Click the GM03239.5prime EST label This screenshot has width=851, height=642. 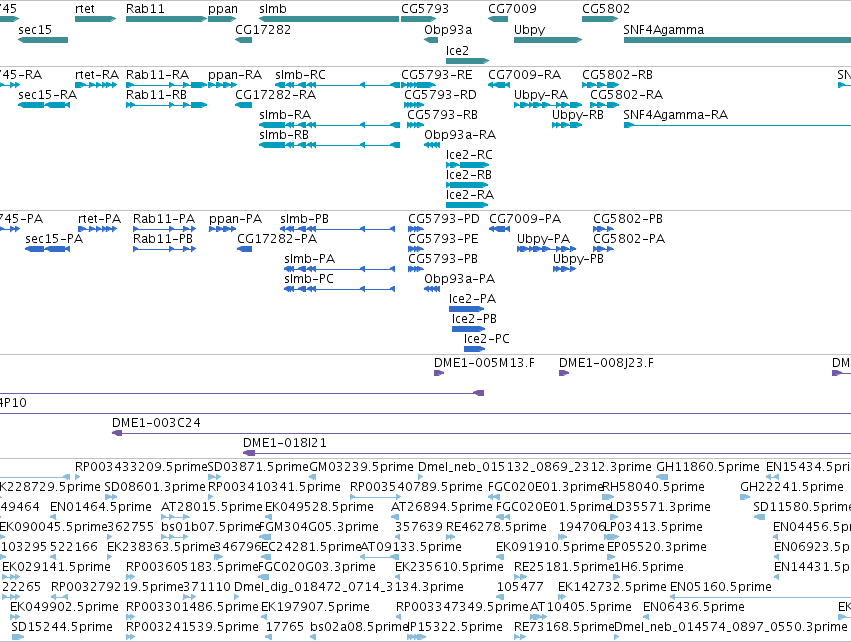[x=361, y=467]
